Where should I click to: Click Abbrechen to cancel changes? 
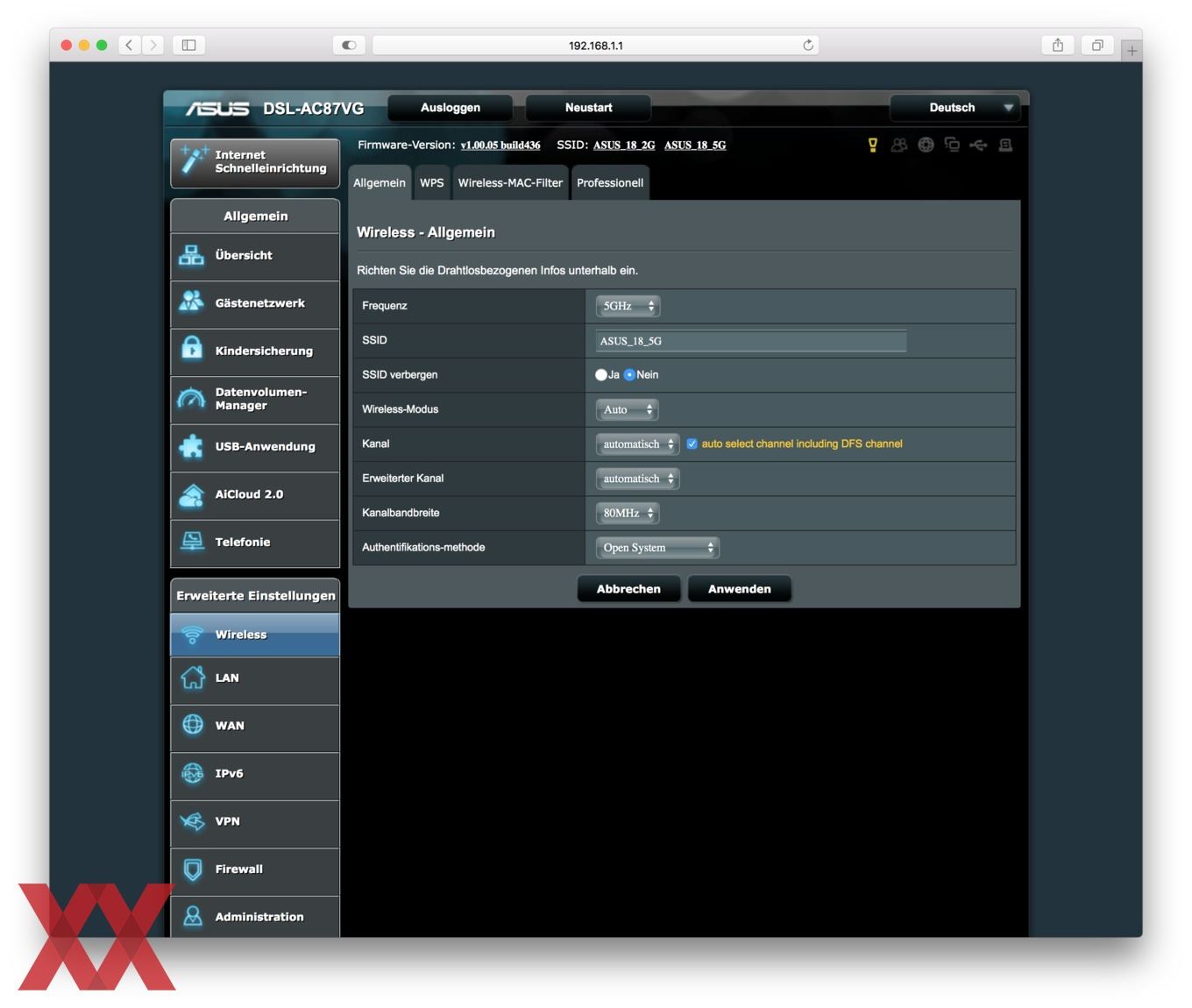[628, 589]
